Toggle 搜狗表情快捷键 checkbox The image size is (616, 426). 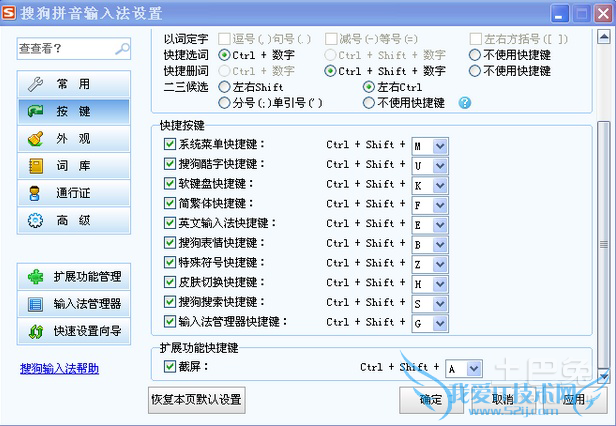tap(170, 242)
